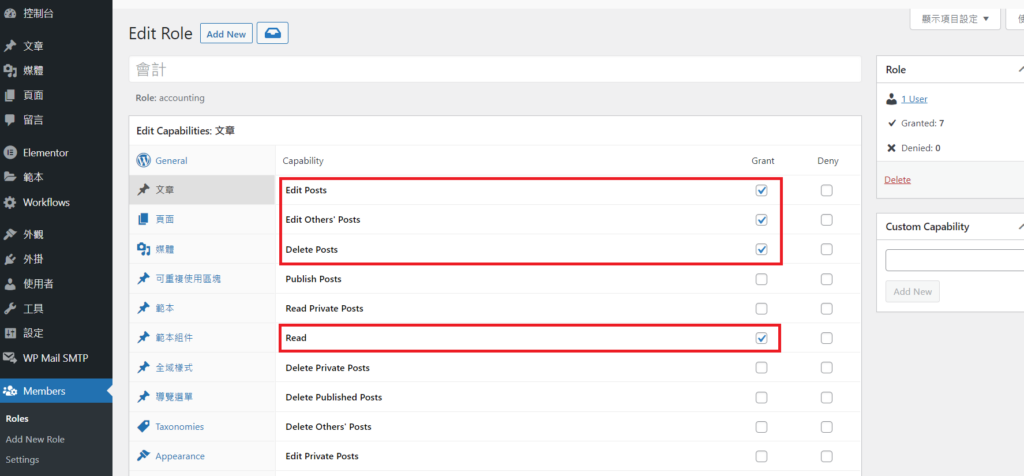Click the Add New button beside Edit Role

226,34
